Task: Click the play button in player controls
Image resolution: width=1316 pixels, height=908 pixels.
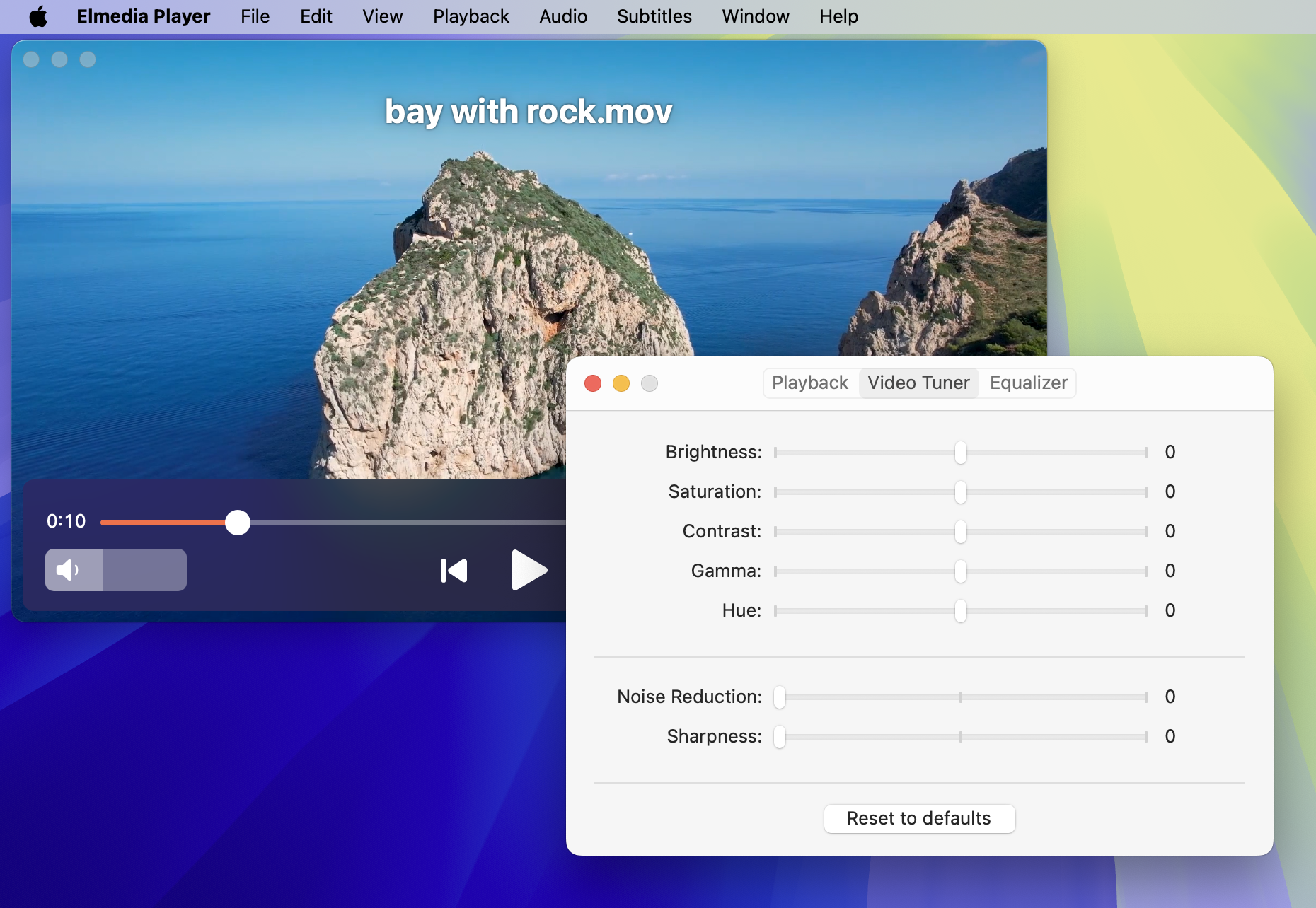Action: pos(528,570)
